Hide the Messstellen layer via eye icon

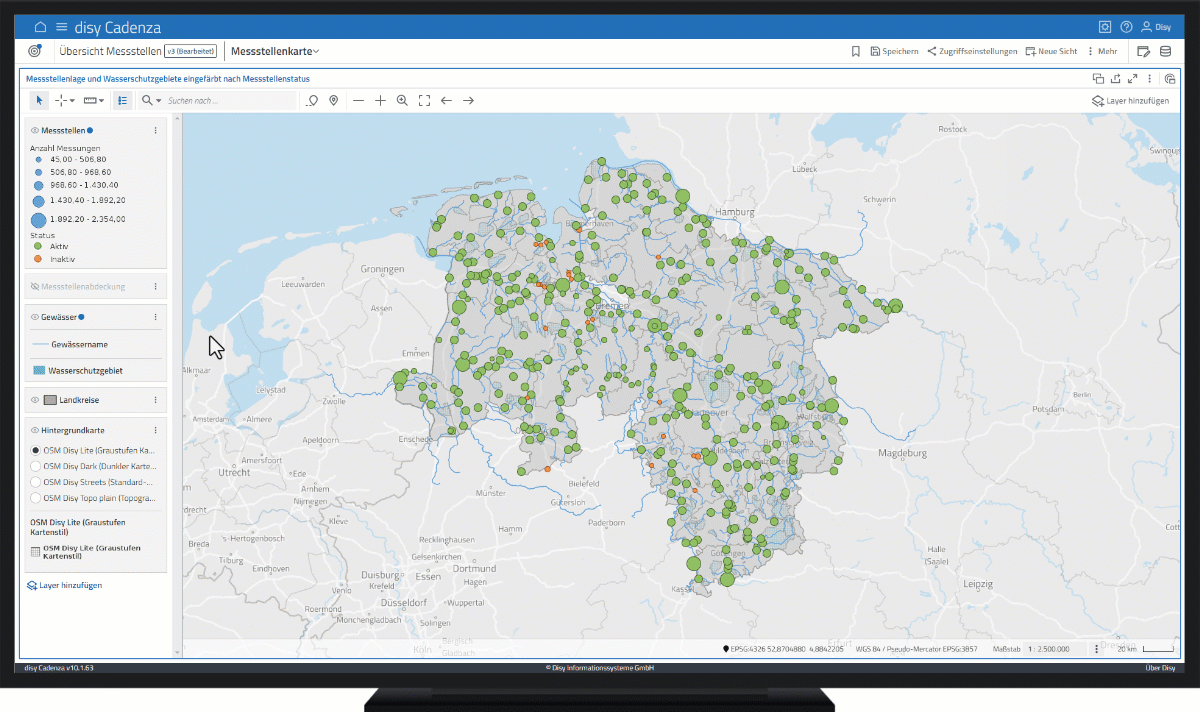coord(34,130)
